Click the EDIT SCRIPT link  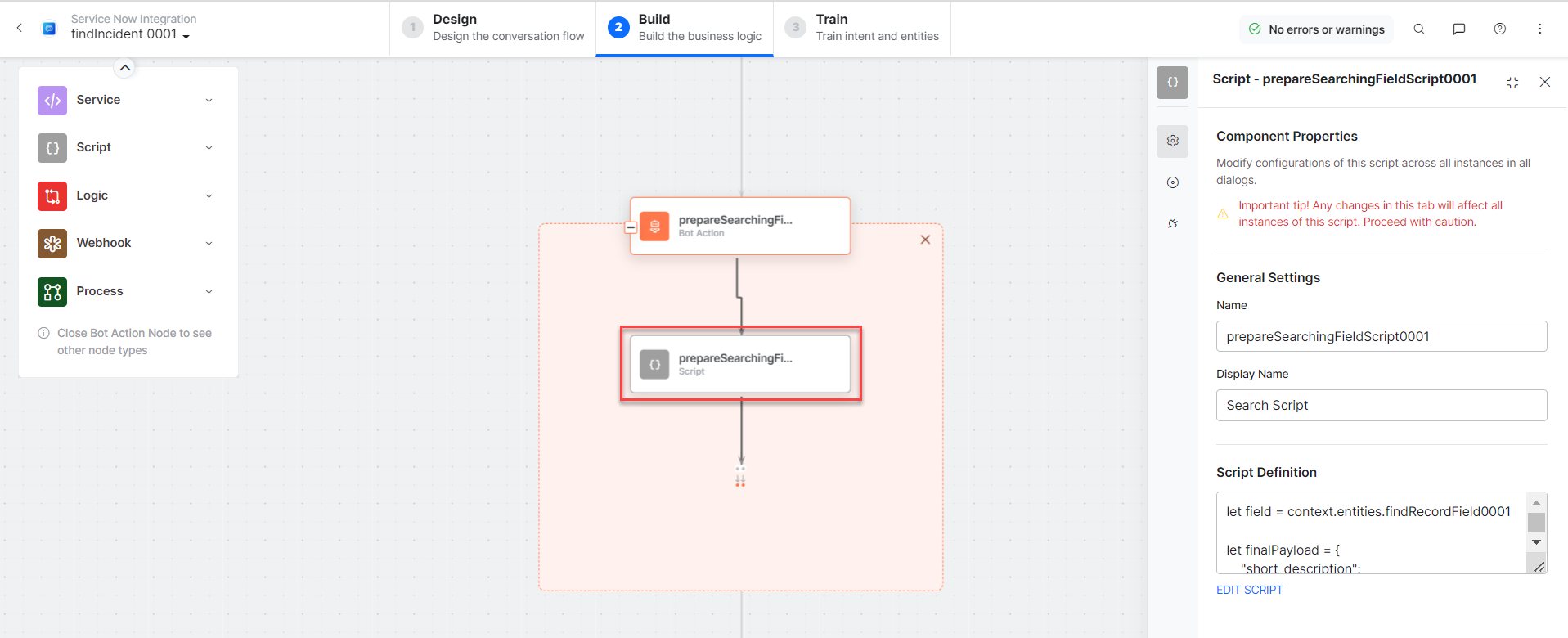pyautogui.click(x=1249, y=590)
